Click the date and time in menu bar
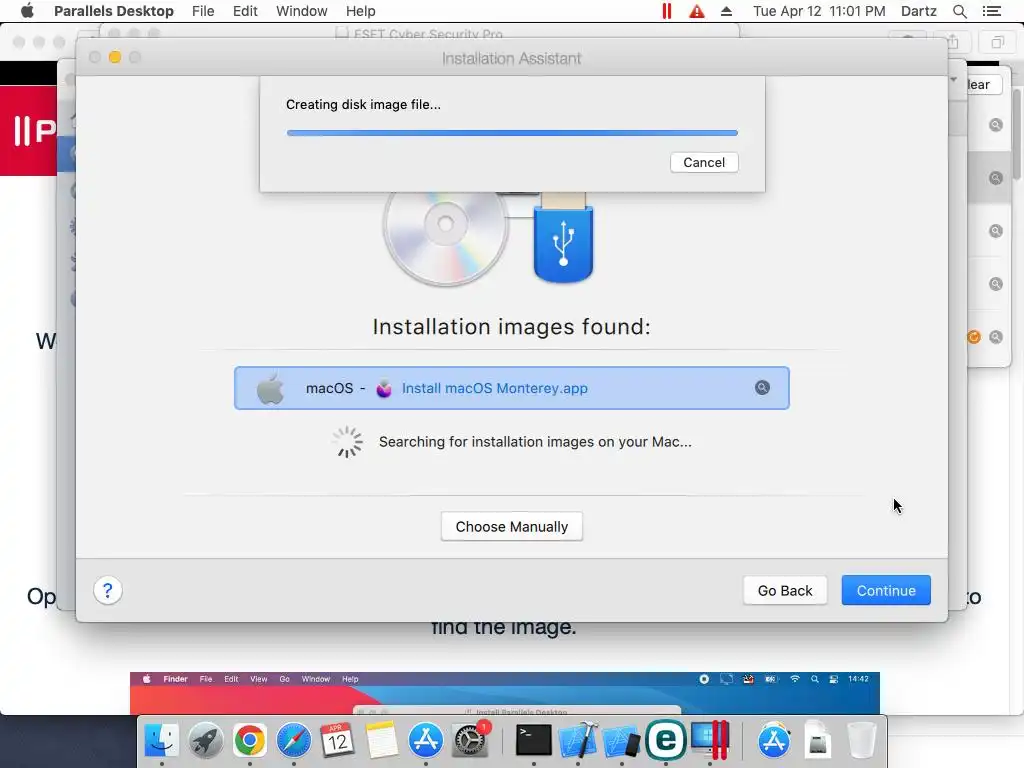The height and width of the screenshot is (768, 1024). click(819, 11)
